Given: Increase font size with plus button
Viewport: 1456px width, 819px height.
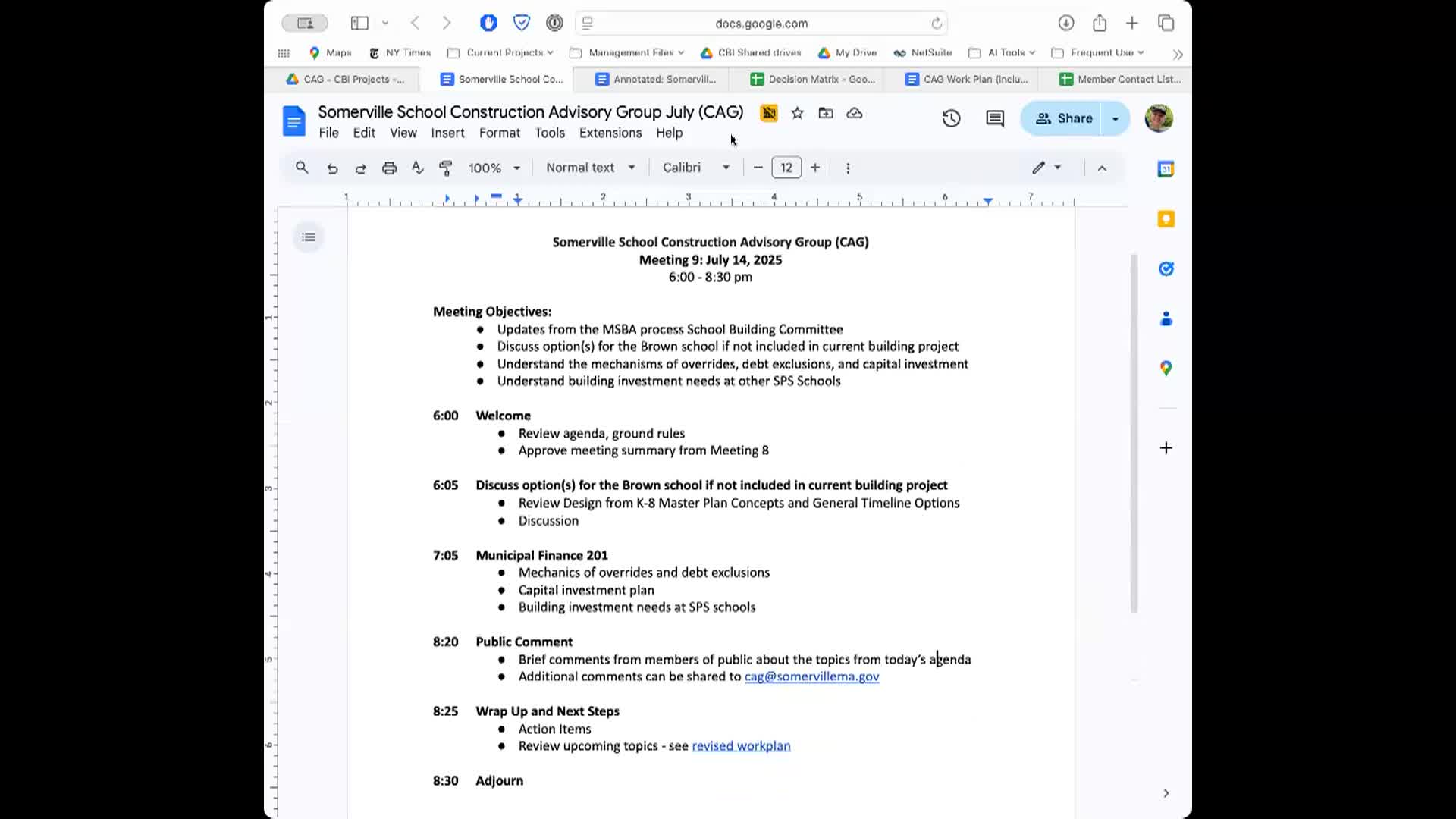Looking at the screenshot, I should point(815,168).
